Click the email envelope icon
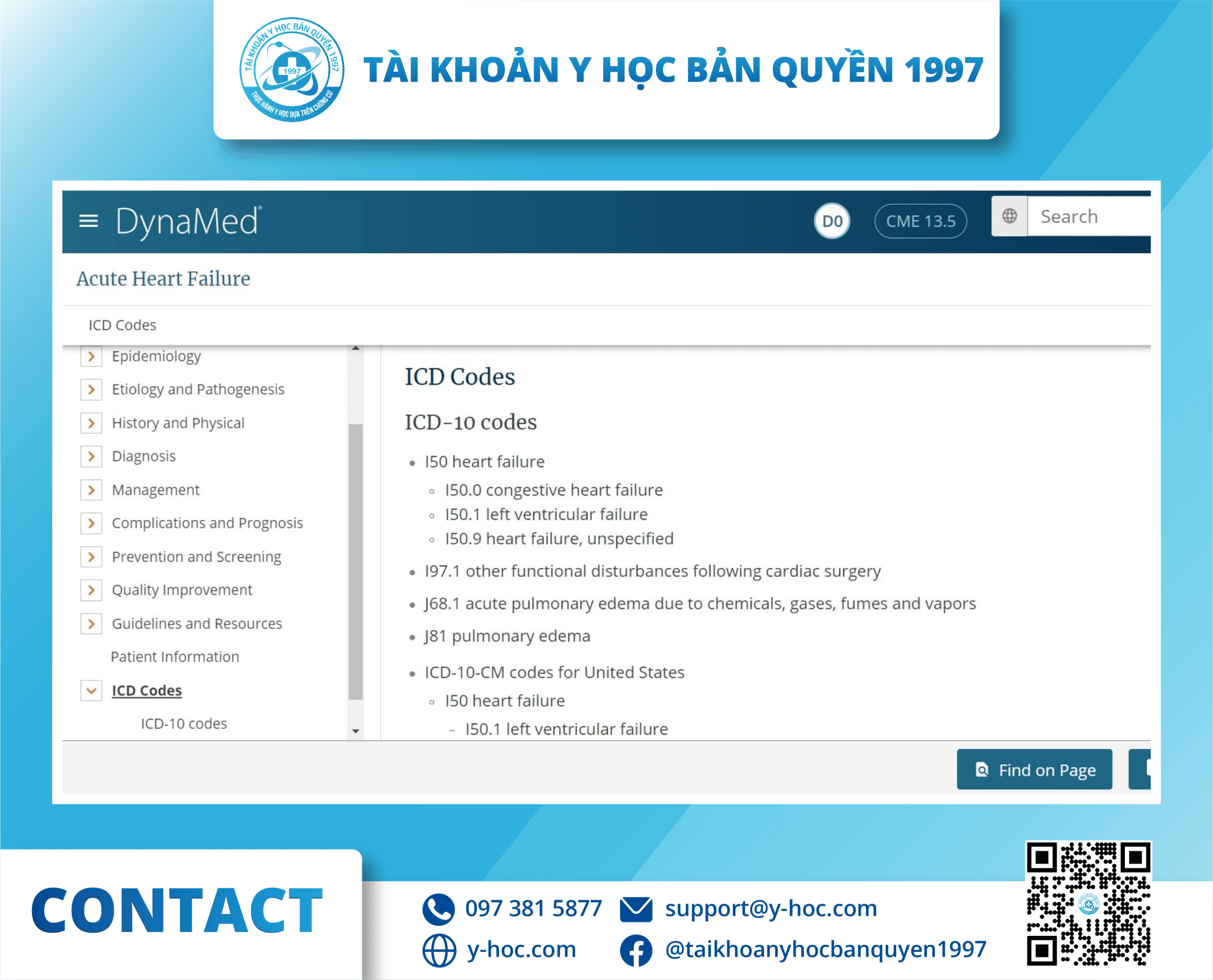Image resolution: width=1213 pixels, height=980 pixels. tap(635, 909)
